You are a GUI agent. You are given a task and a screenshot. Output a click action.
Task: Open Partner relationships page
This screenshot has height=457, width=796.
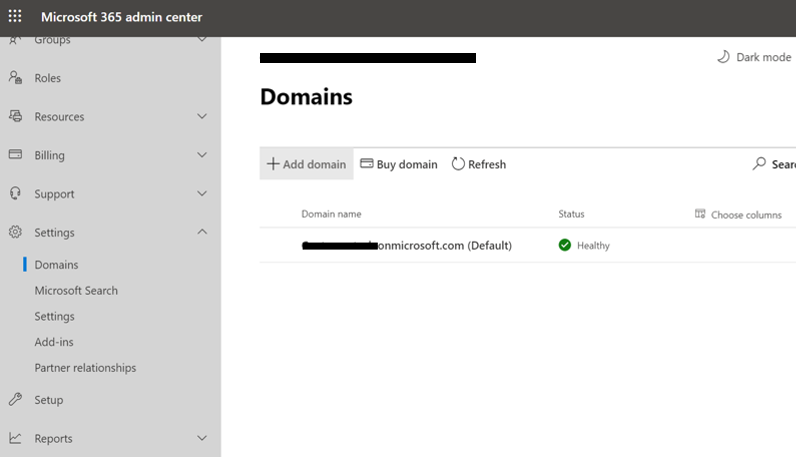[x=85, y=368]
